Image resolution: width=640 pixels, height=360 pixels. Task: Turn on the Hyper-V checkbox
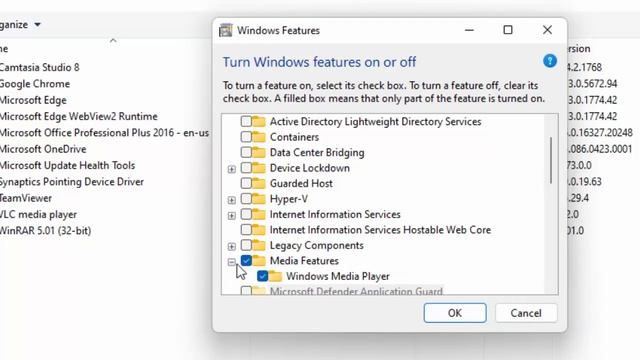click(246, 199)
